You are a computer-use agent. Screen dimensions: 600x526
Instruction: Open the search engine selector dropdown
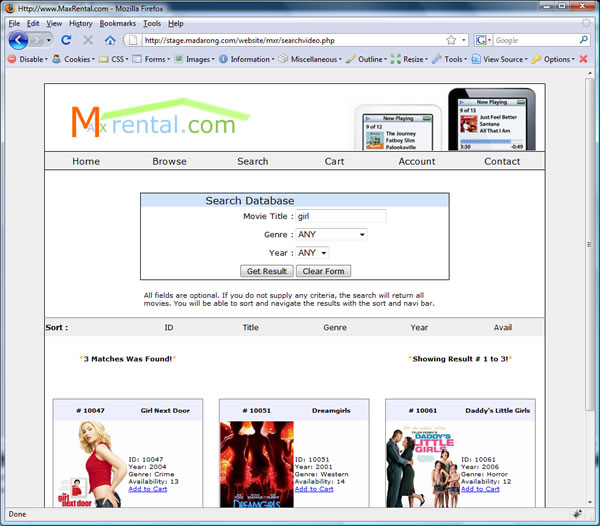pos(483,40)
